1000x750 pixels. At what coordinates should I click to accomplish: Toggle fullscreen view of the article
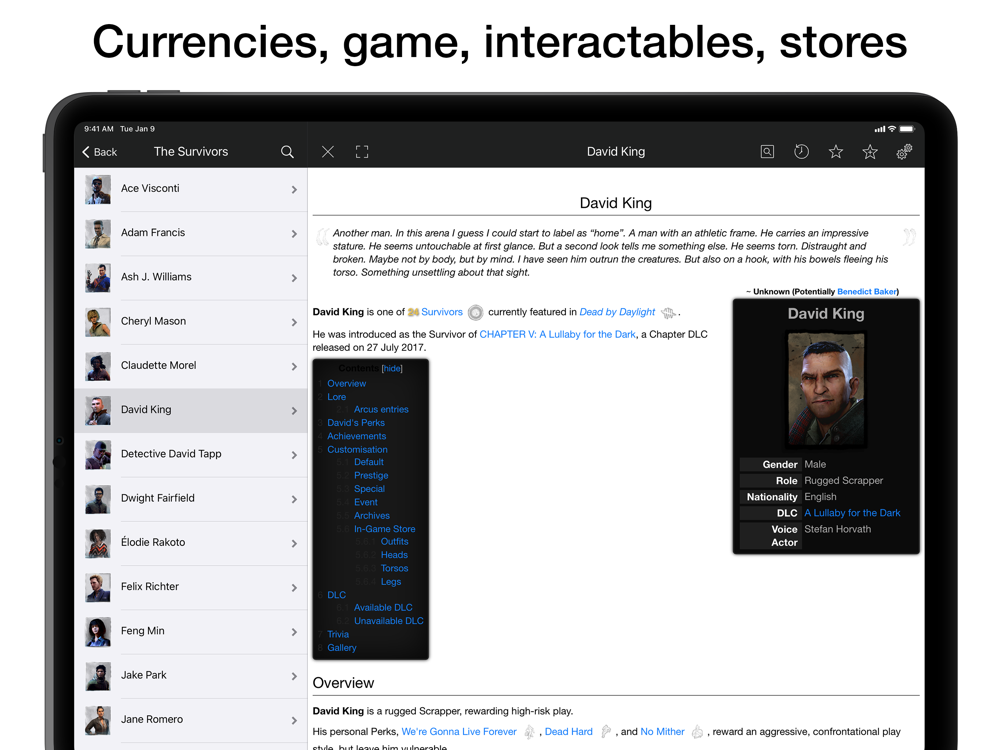pos(362,152)
